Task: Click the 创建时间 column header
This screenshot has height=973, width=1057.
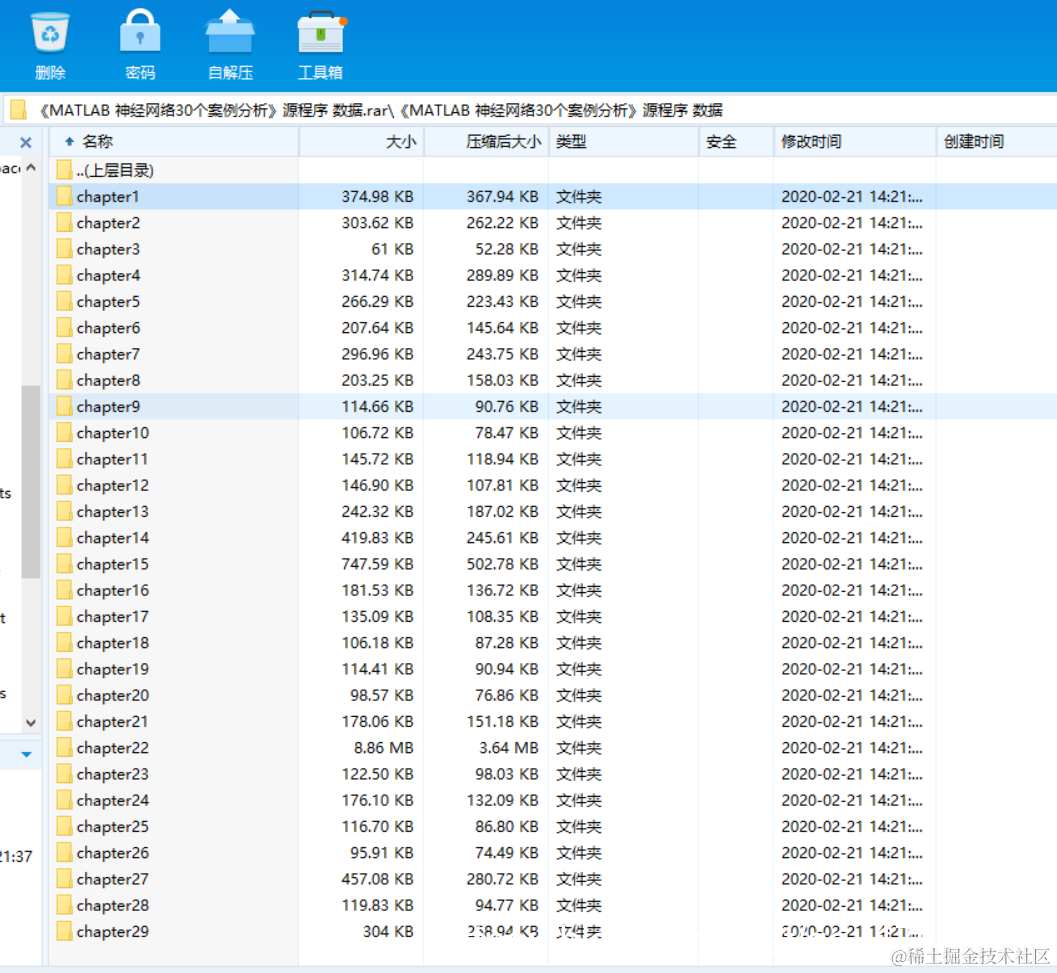Action: click(996, 142)
